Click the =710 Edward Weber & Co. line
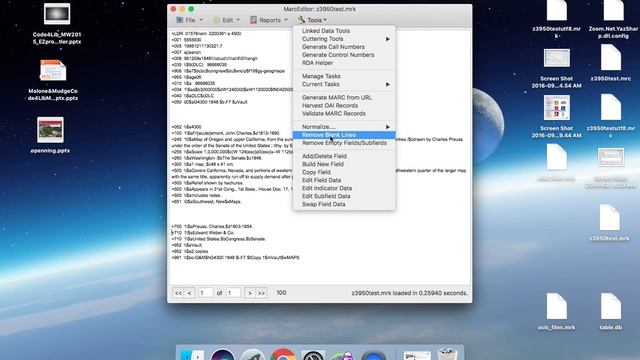Viewport: 640px width, 360px height. 203,233
